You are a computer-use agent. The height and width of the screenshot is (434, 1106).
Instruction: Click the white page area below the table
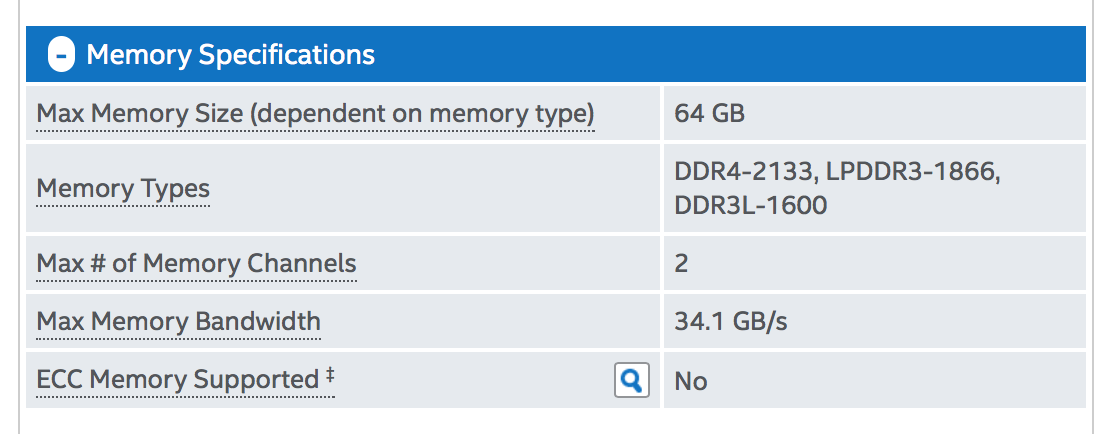[x=553, y=422]
